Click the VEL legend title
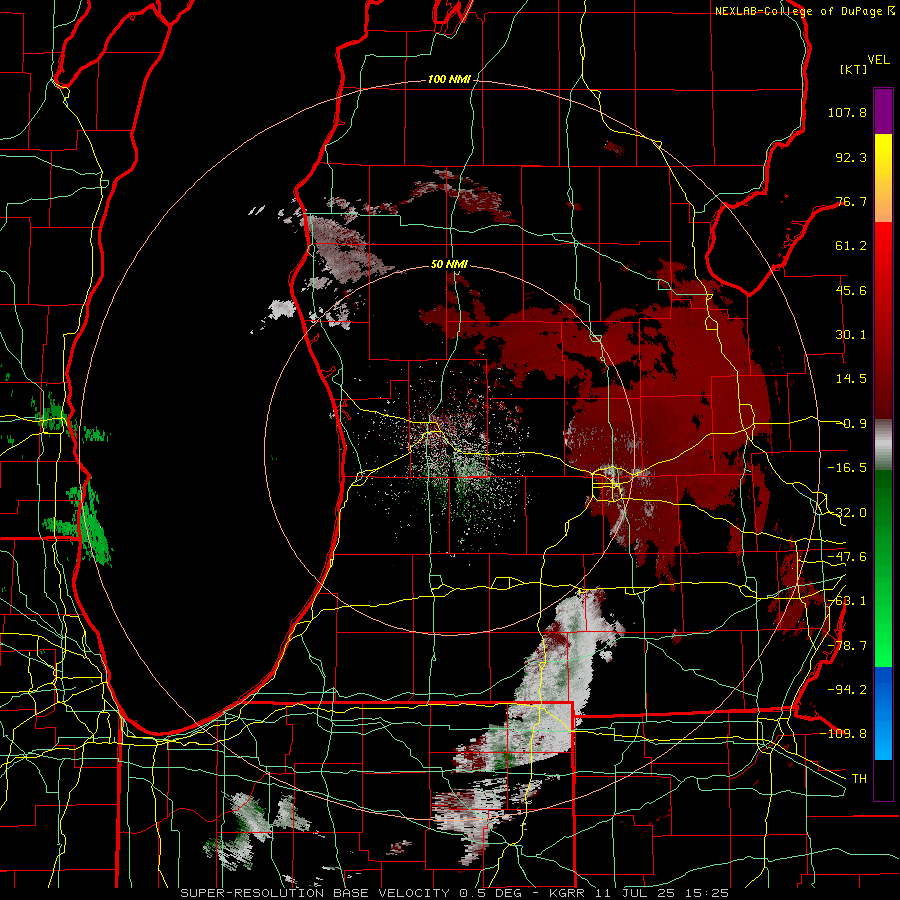 point(878,60)
